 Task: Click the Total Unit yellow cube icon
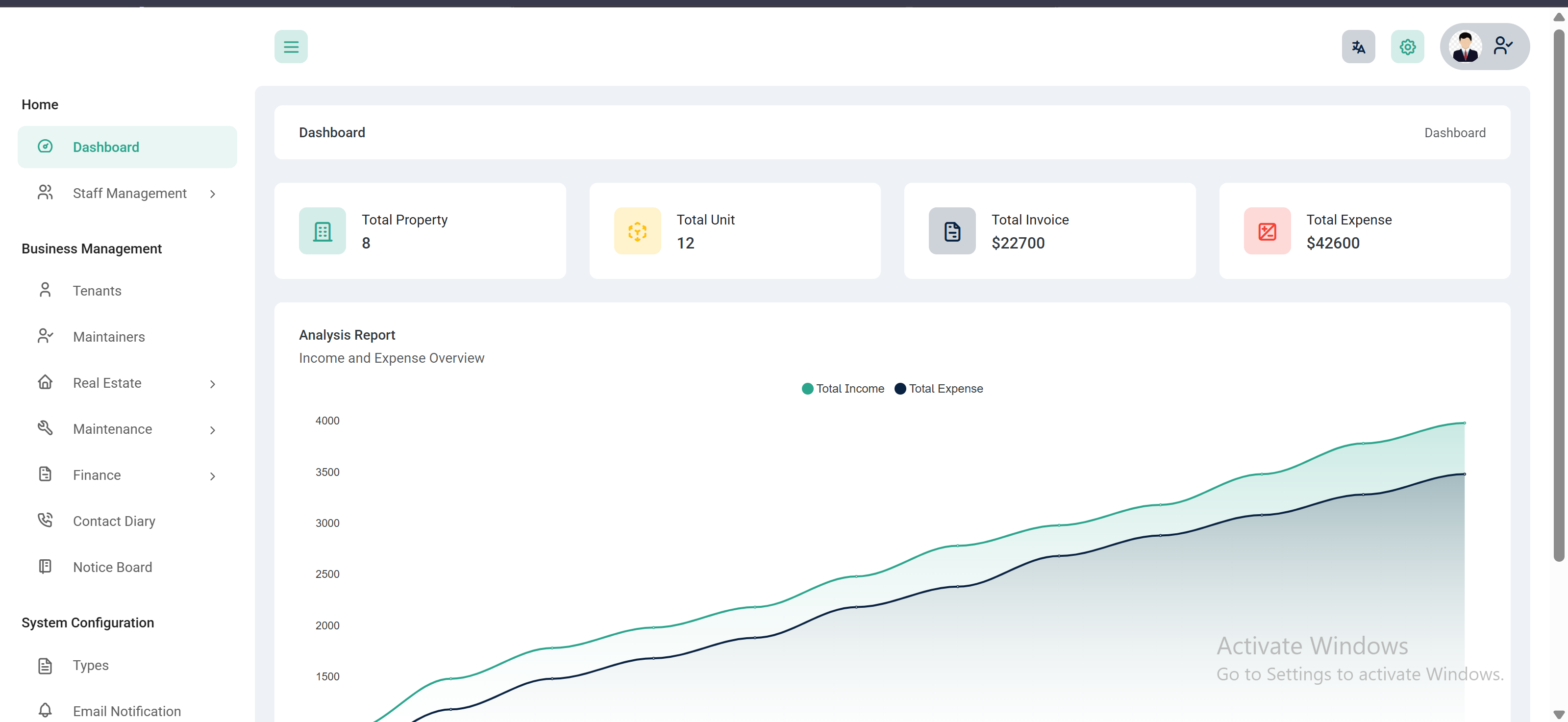point(637,231)
